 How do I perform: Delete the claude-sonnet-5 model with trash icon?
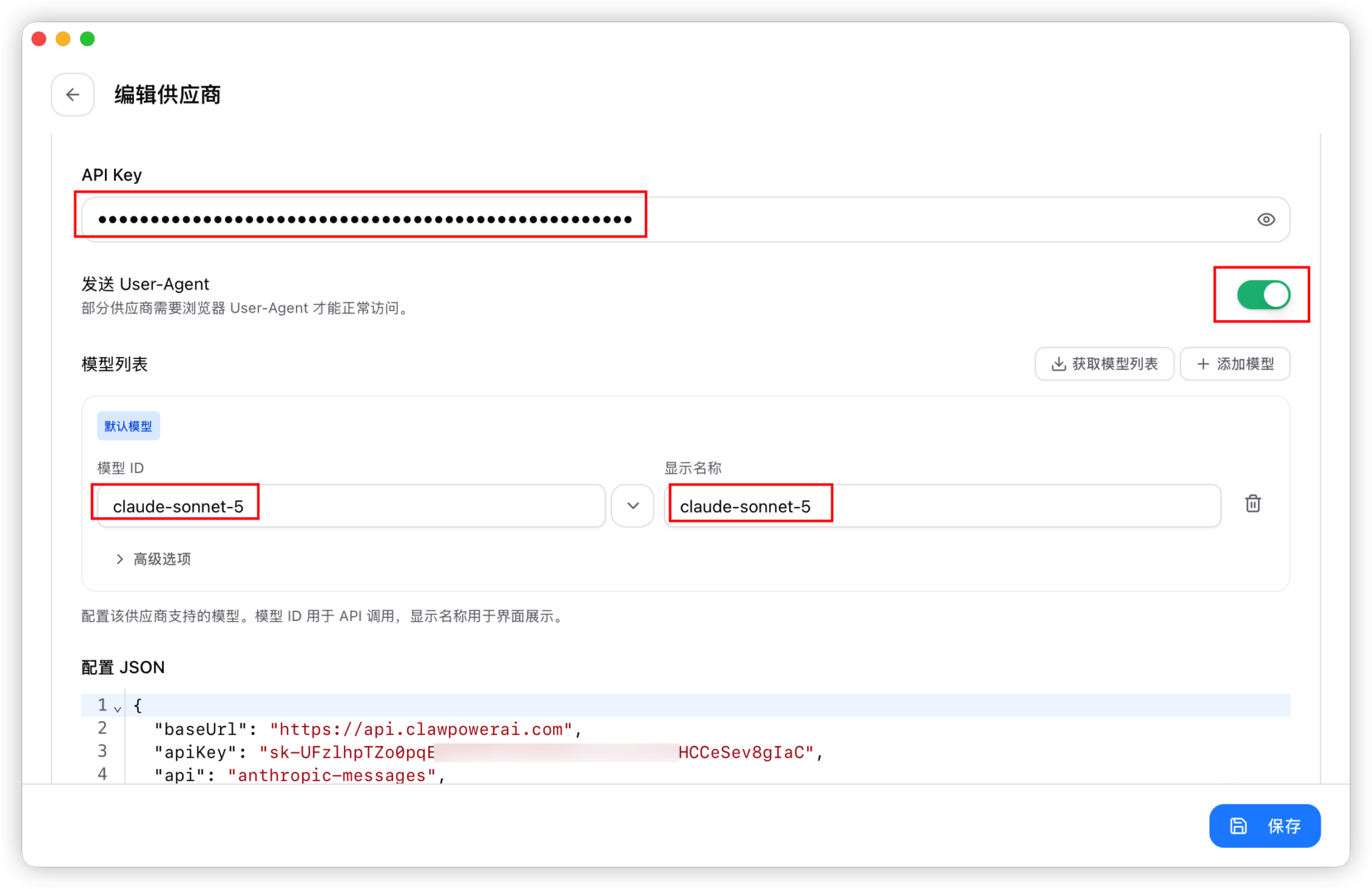click(x=1253, y=504)
